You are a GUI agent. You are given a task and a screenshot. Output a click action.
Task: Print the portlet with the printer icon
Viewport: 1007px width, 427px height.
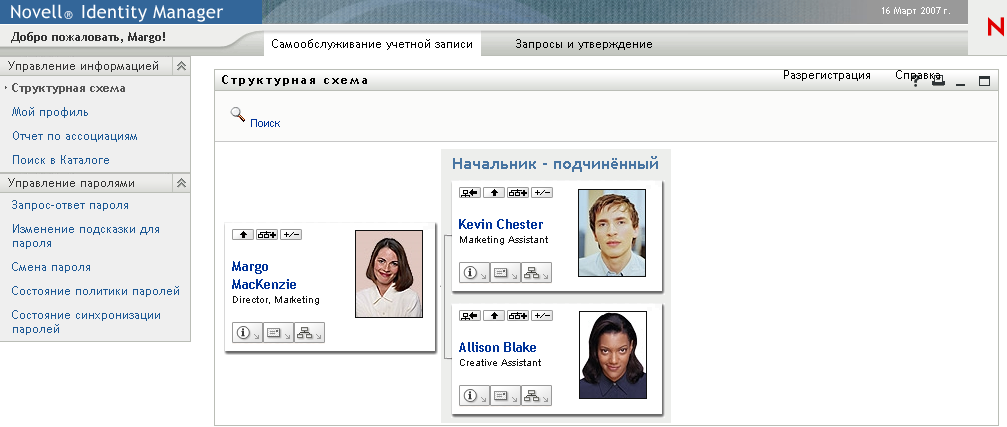point(938,81)
